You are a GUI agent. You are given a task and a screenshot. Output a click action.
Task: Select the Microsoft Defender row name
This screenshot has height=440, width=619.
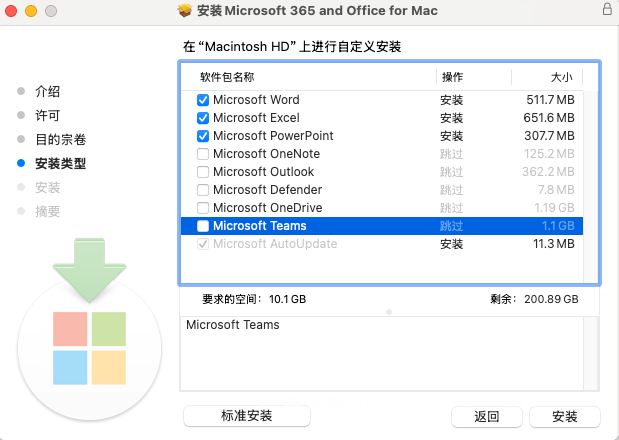click(x=268, y=190)
